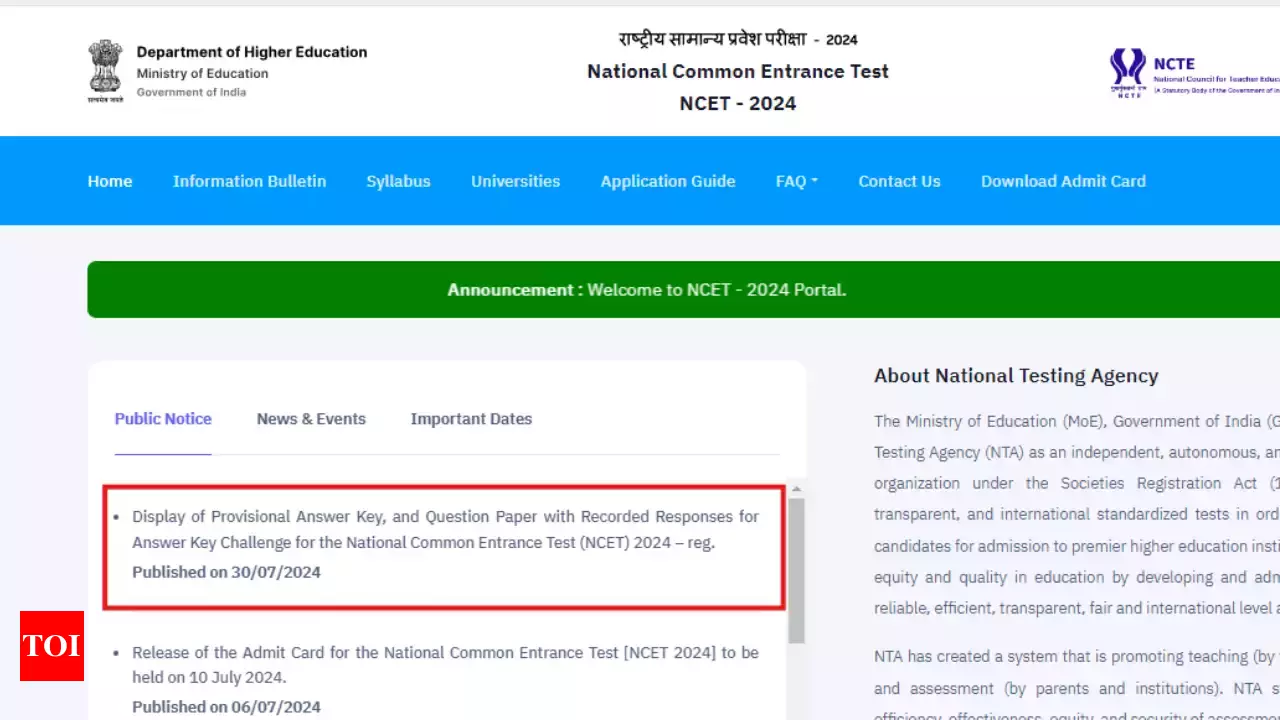Open the Provisional Answer Key notice
Viewport: 1280px width, 720px height.
445,530
